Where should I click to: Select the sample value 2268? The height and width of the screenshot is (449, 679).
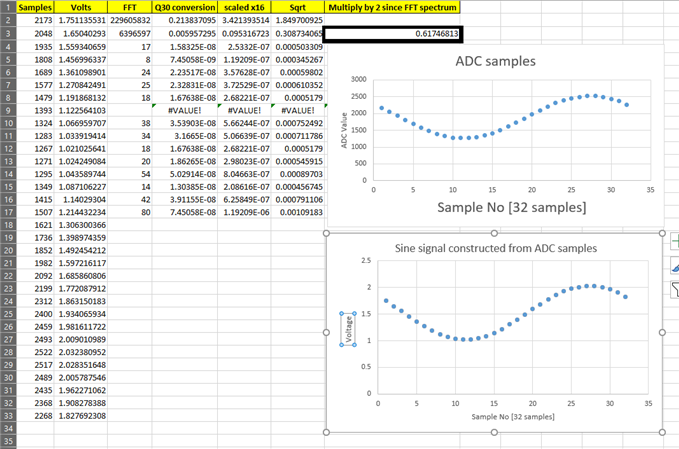35,416
